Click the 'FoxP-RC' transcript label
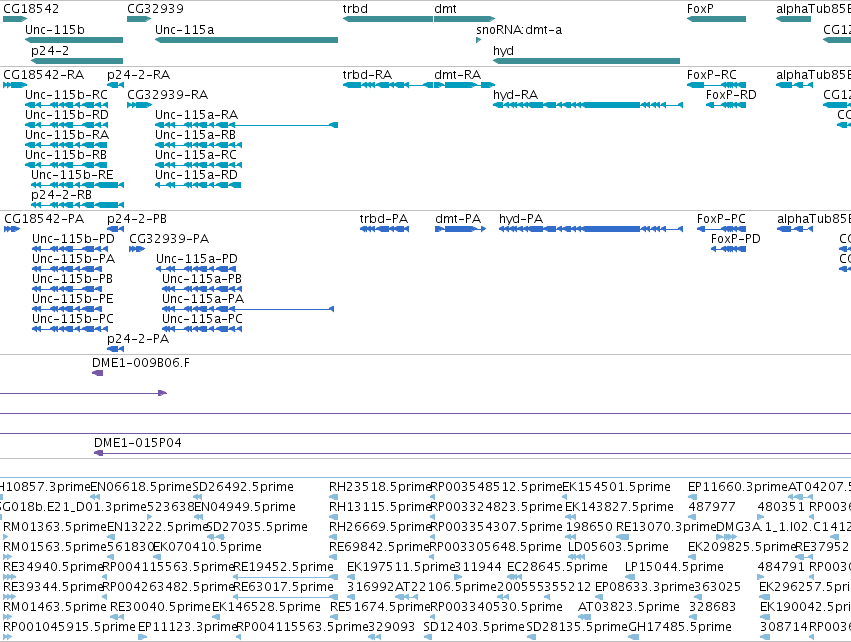851x642 pixels. click(x=712, y=74)
